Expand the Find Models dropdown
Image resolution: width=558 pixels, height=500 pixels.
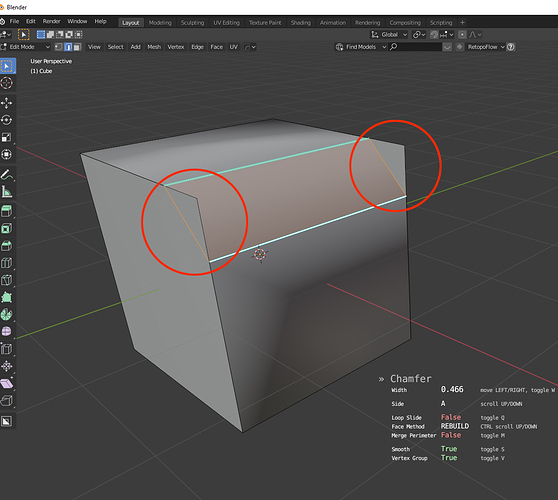(361, 47)
